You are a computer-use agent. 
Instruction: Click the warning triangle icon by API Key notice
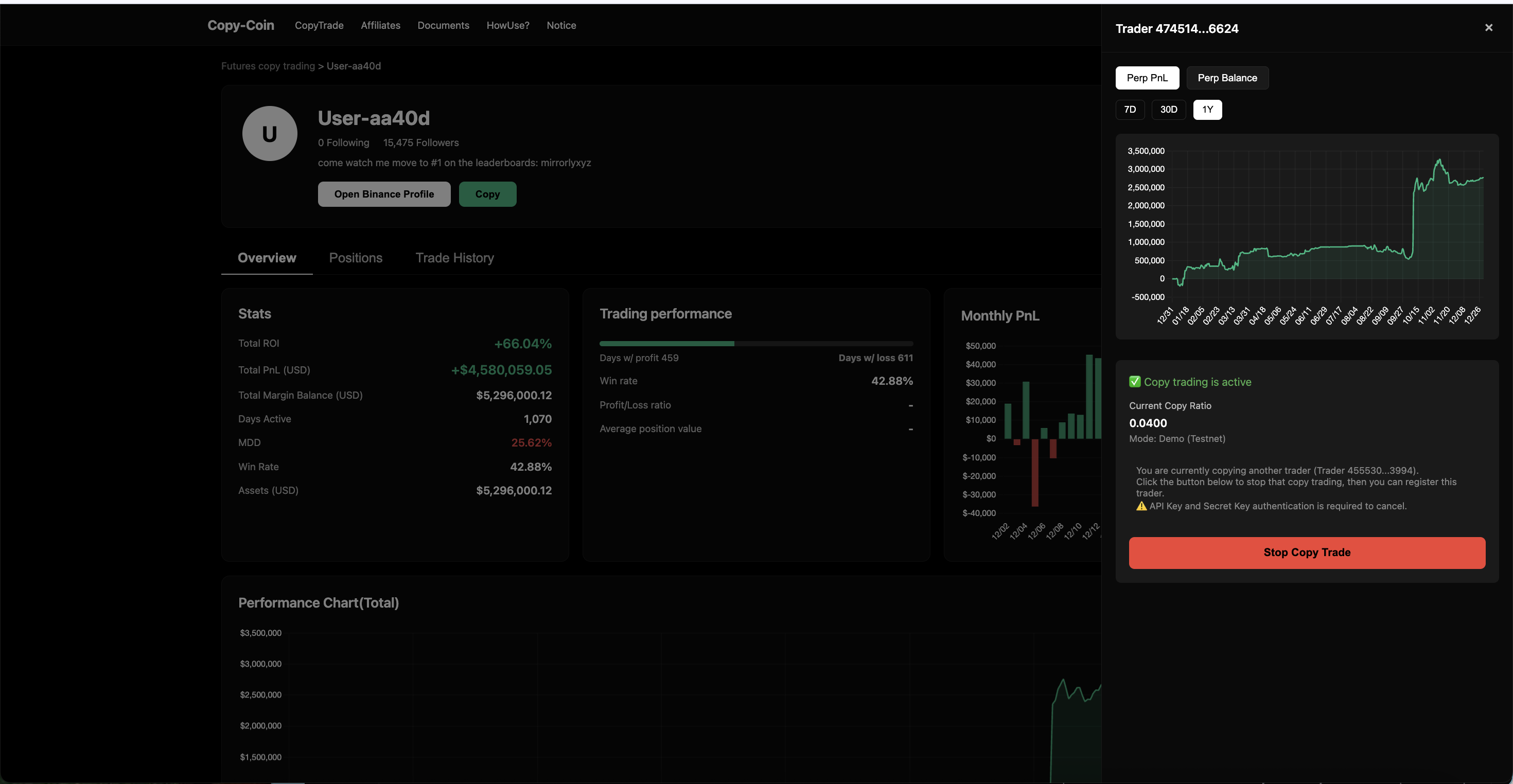pyautogui.click(x=1141, y=506)
